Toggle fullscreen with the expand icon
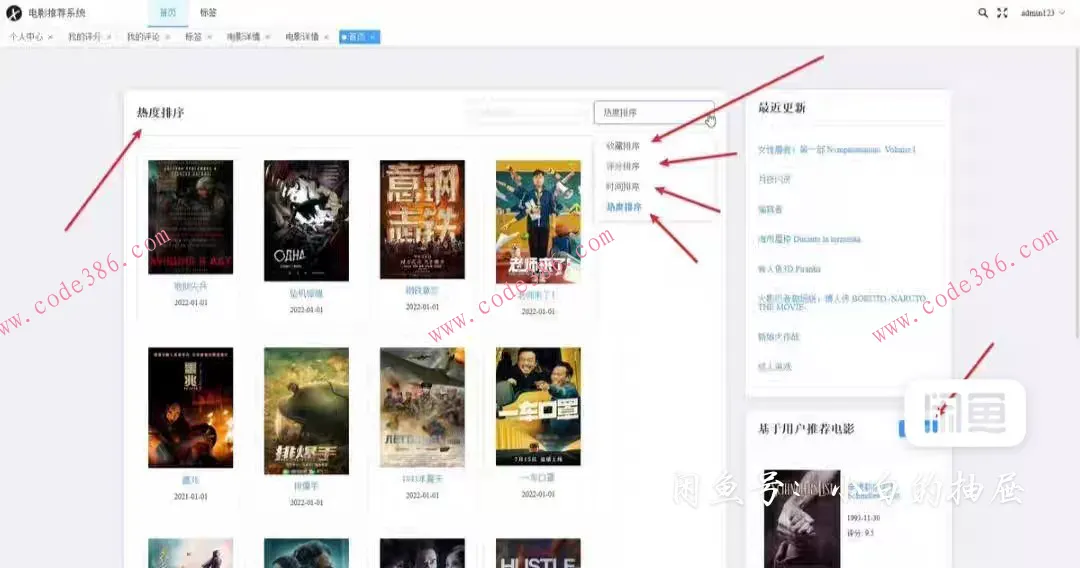This screenshot has width=1080, height=568. (x=1003, y=13)
